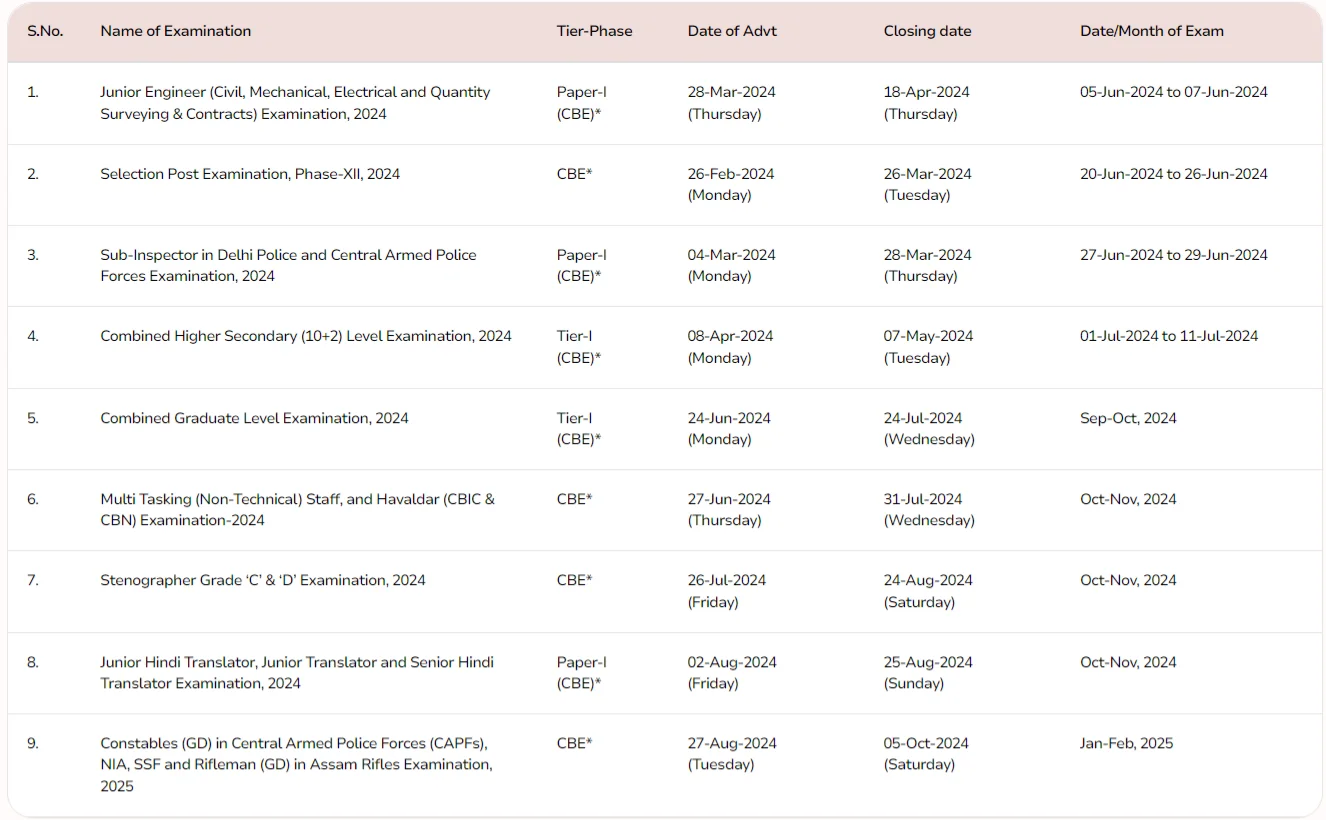Click the Constables (GD) in CAPFs examination
The width and height of the screenshot is (1326, 820).
(295, 764)
